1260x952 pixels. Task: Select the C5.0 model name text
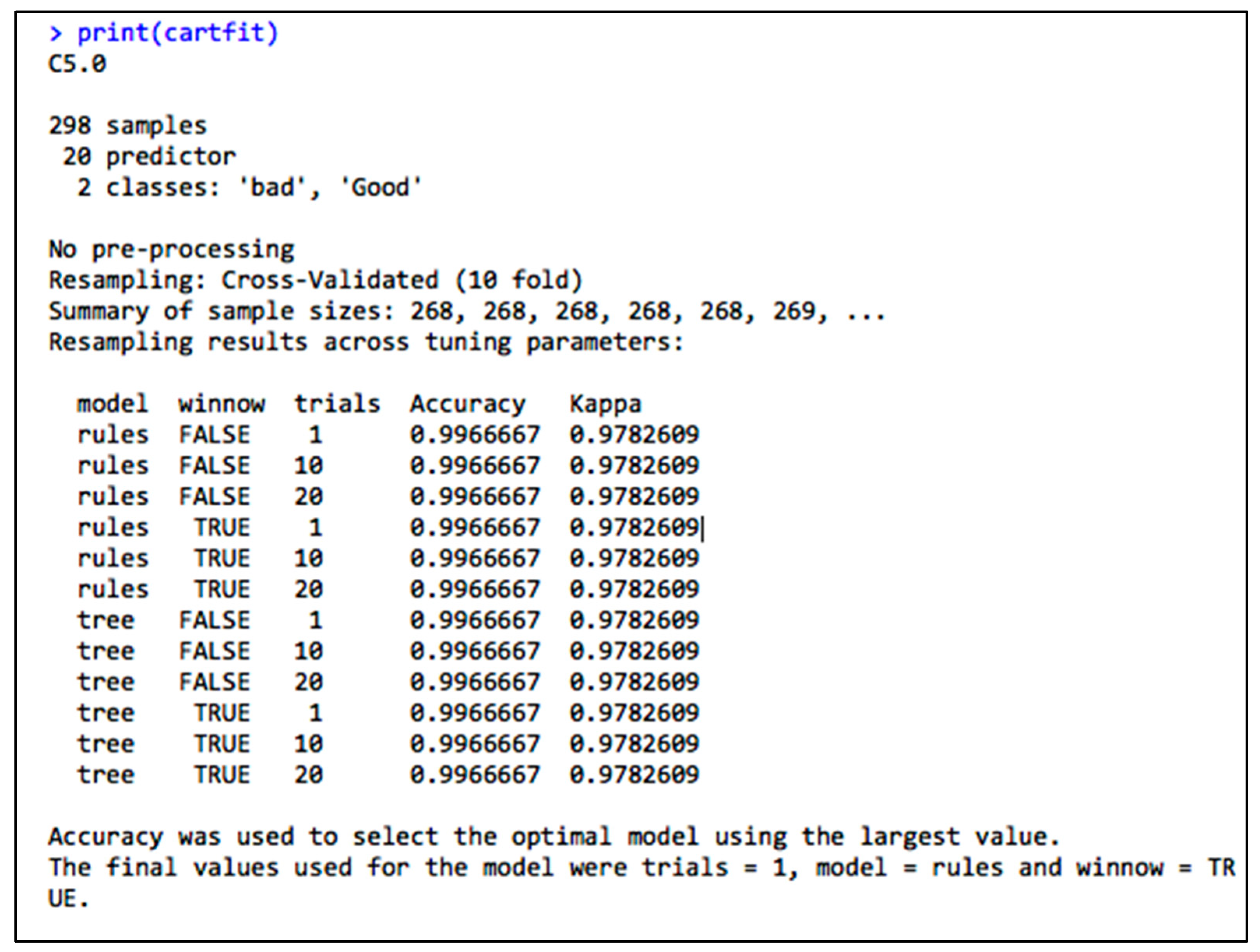[x=77, y=64]
